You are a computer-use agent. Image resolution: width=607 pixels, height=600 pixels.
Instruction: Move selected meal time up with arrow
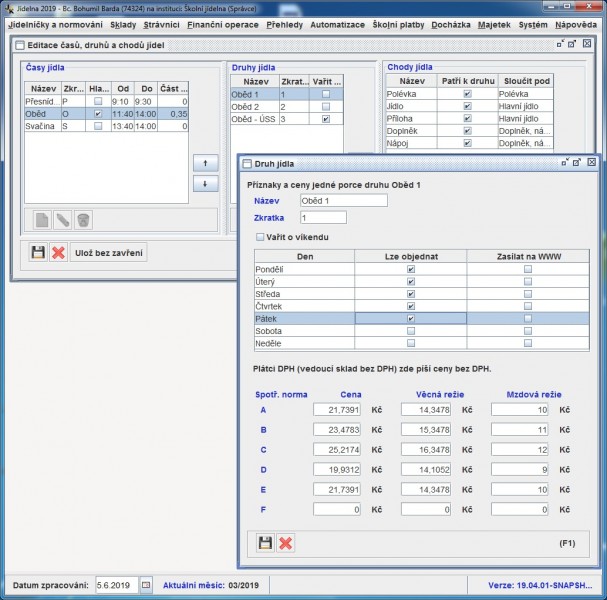click(205, 162)
